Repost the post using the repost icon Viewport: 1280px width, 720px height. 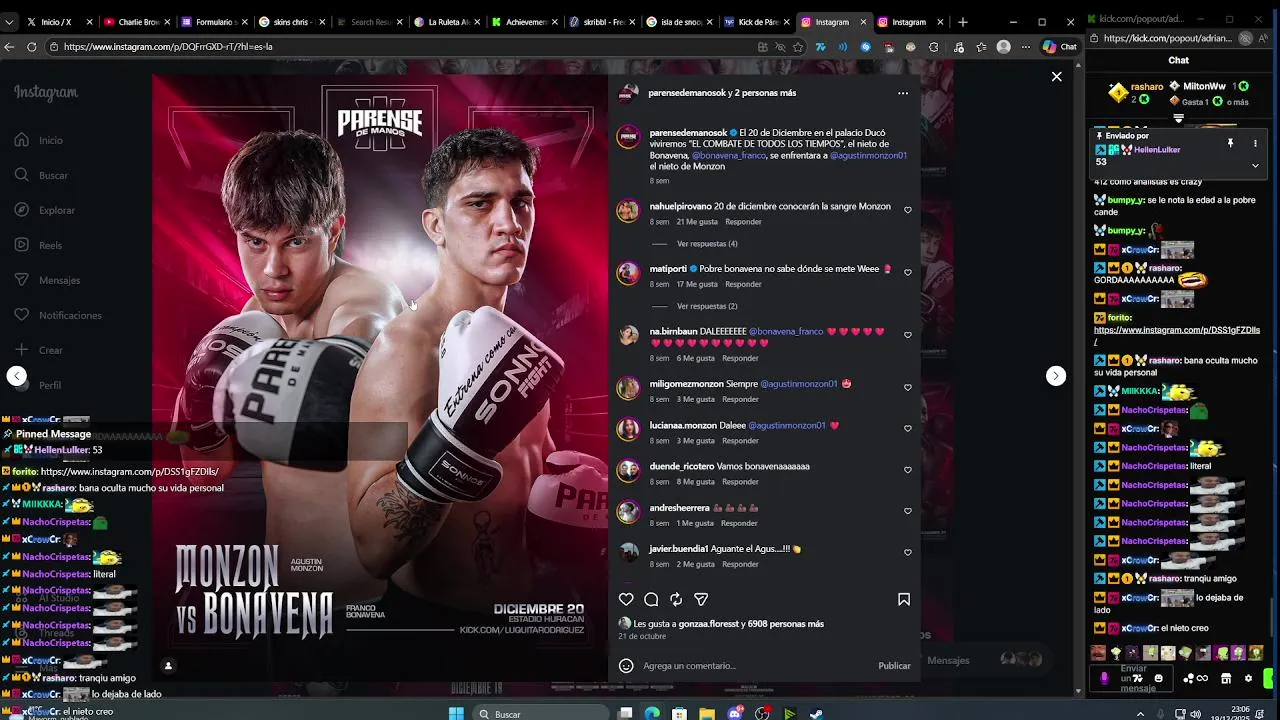pyautogui.click(x=676, y=599)
